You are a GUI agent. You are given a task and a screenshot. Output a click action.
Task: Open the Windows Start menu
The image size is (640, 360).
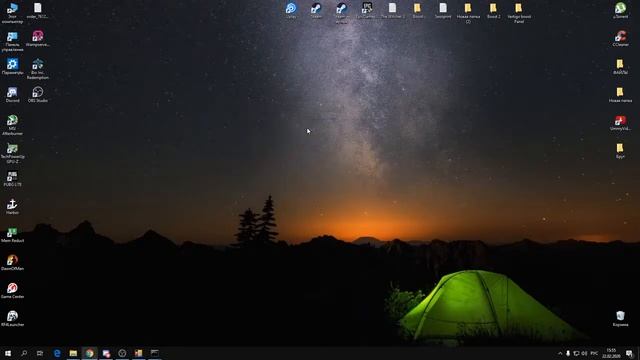click(x=8, y=353)
